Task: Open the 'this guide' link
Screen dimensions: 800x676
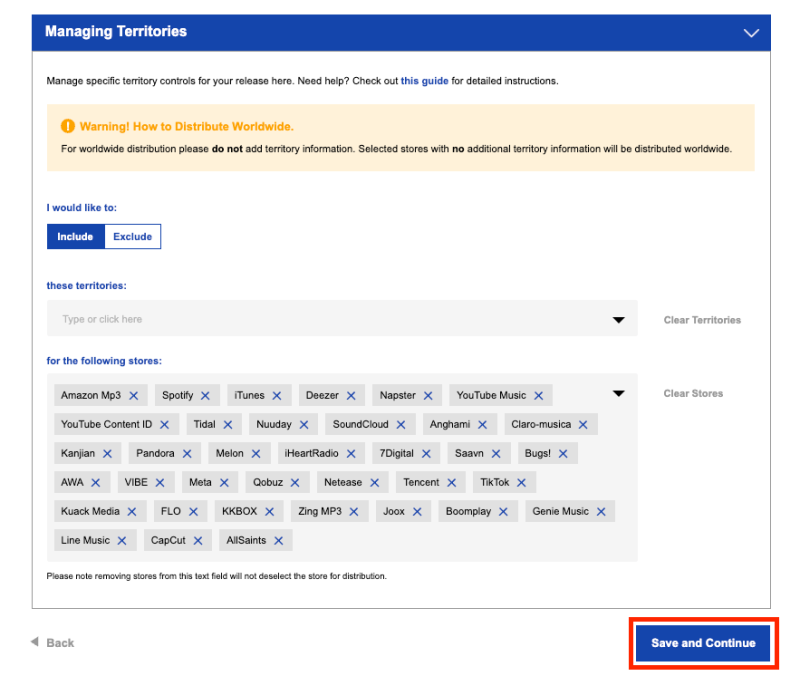Action: coord(424,81)
